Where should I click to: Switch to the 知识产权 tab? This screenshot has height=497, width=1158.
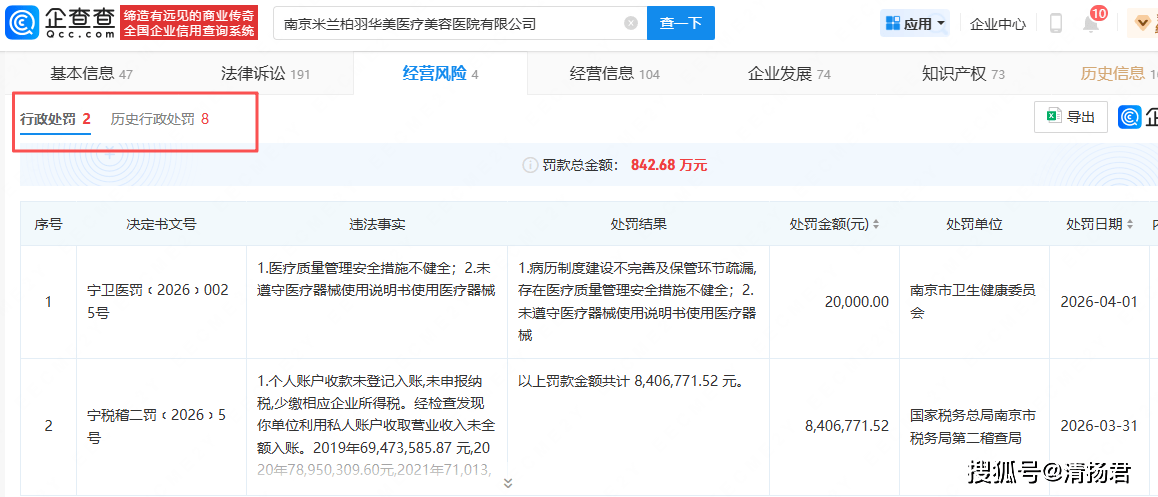[x=963, y=73]
